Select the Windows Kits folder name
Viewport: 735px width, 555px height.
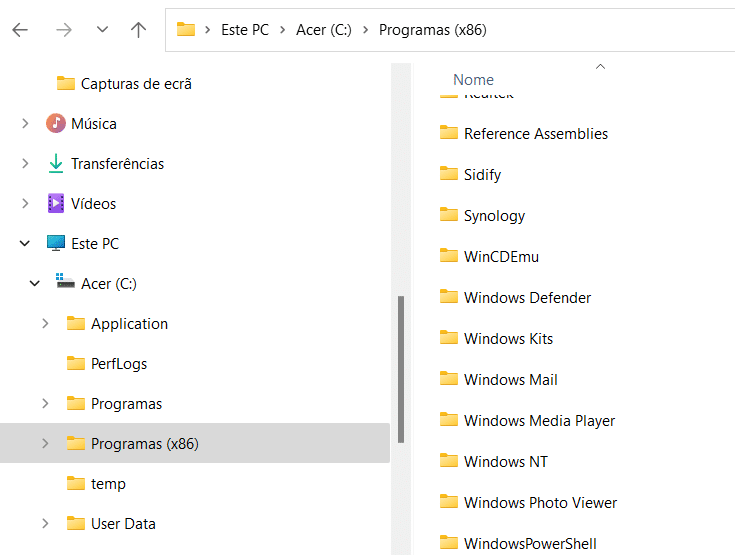pyautogui.click(x=509, y=339)
